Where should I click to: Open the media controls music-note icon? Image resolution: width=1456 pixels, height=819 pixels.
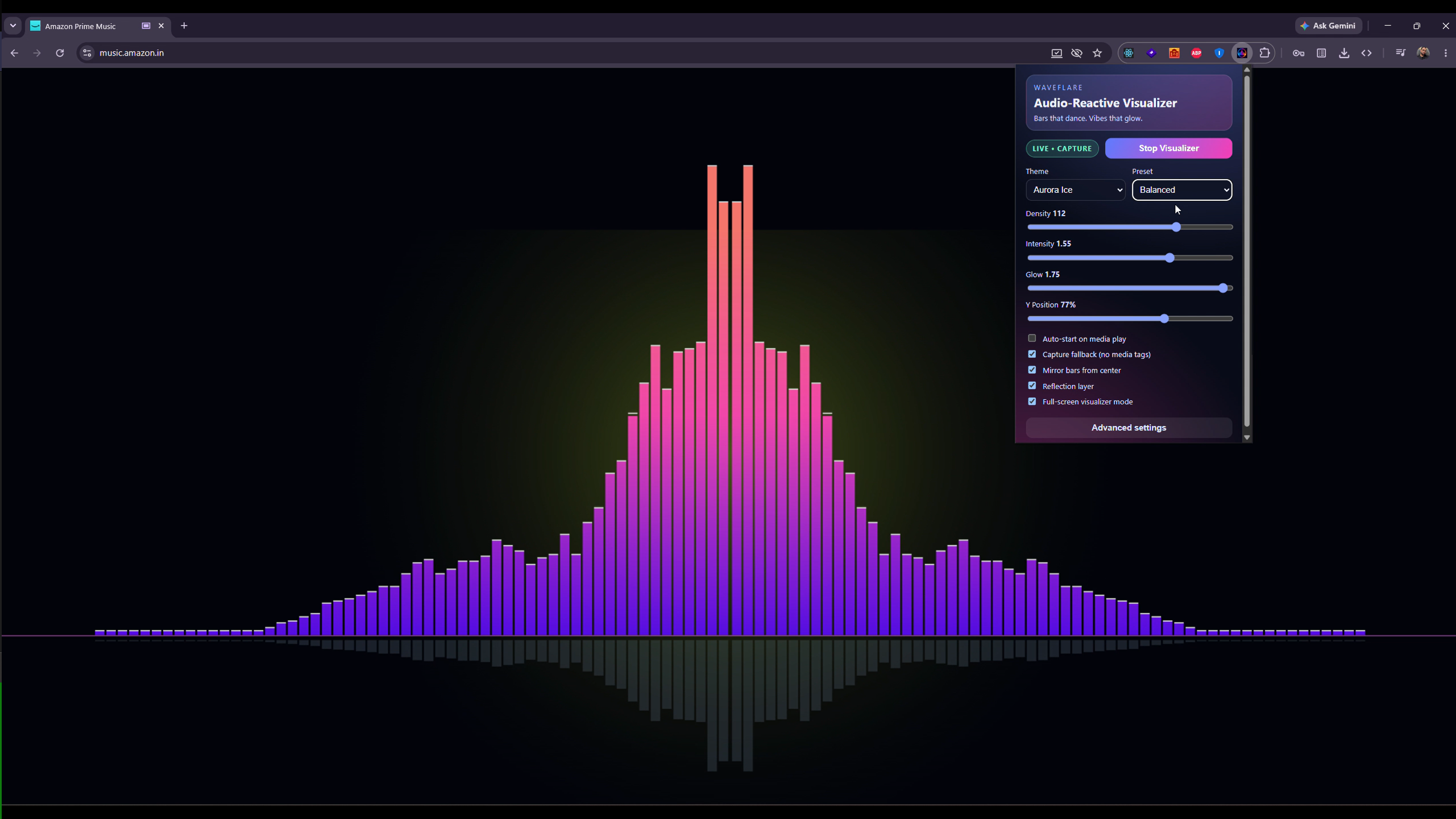tap(1400, 53)
